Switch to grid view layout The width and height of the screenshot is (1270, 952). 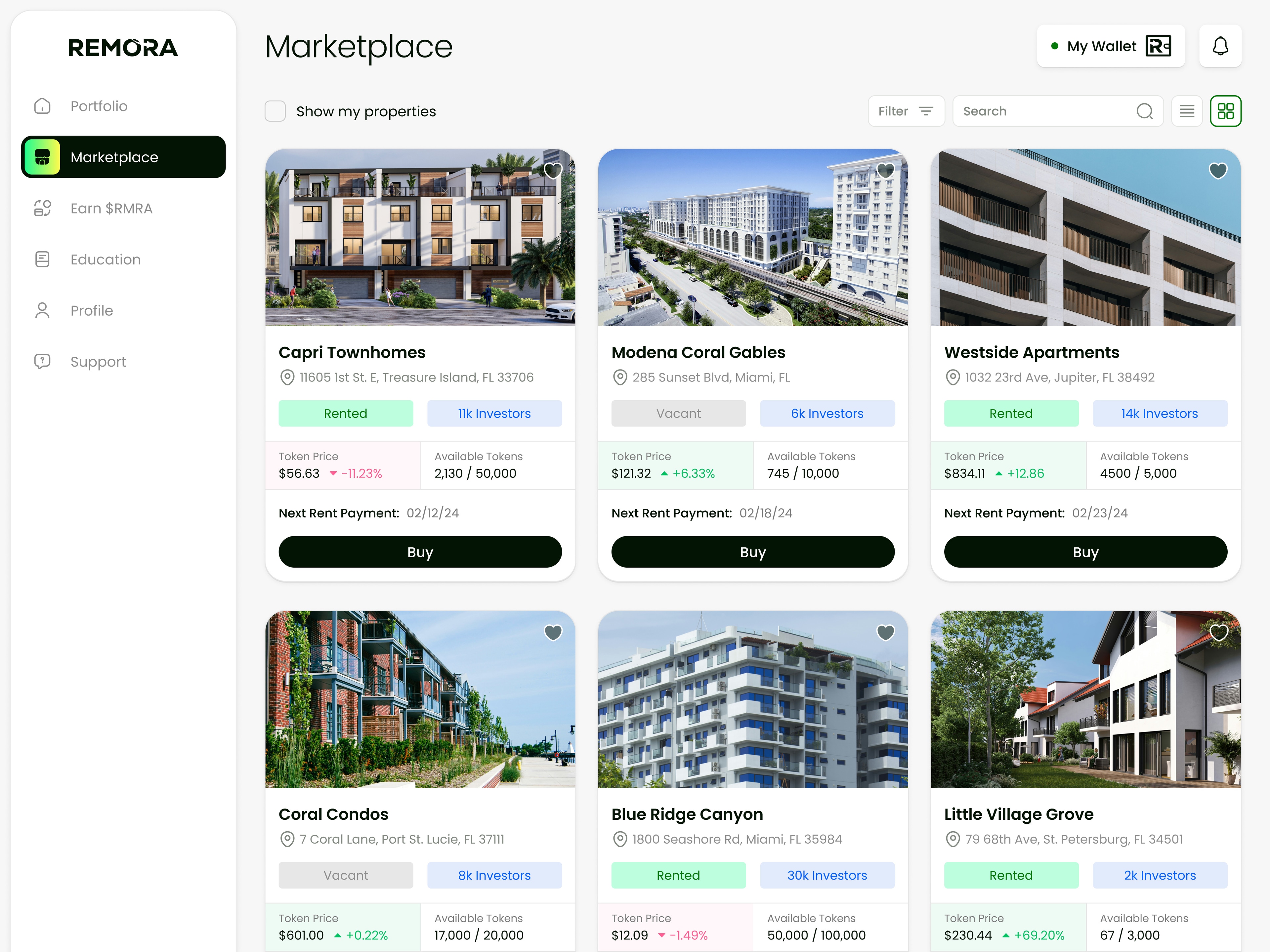(x=1226, y=111)
